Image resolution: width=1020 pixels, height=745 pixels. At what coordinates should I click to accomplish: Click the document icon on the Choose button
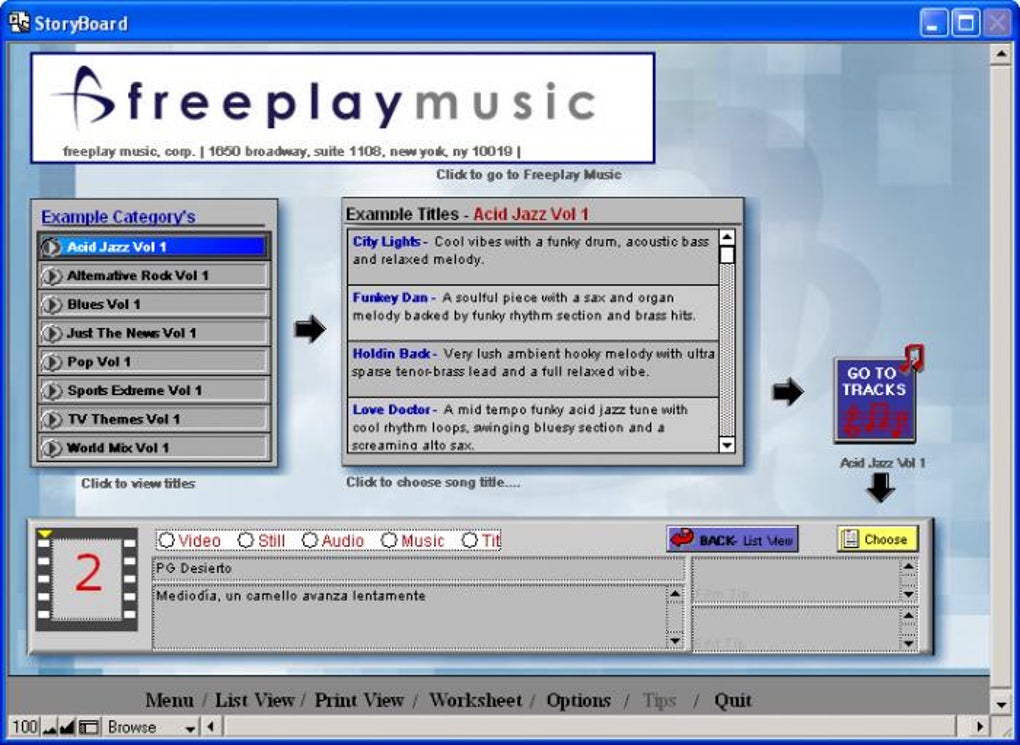coord(849,539)
